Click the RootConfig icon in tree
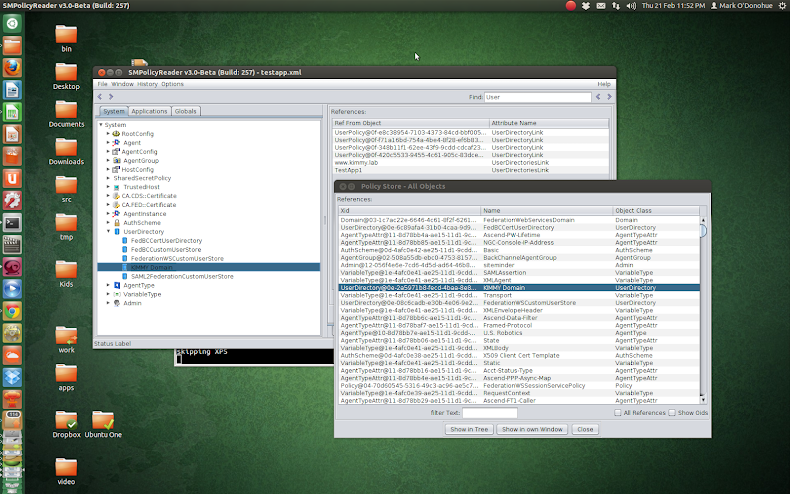This screenshot has height=494, width=790. pos(116,134)
